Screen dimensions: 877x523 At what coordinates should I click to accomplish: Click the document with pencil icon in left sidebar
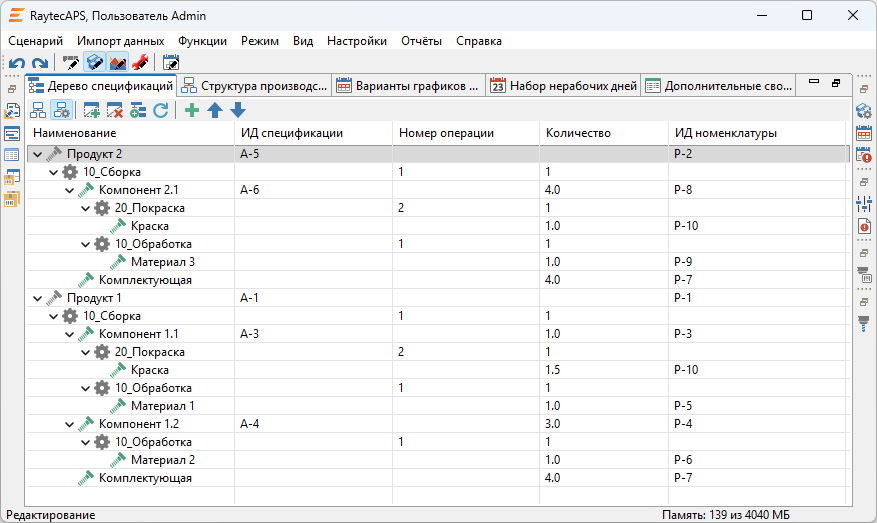click(x=12, y=111)
